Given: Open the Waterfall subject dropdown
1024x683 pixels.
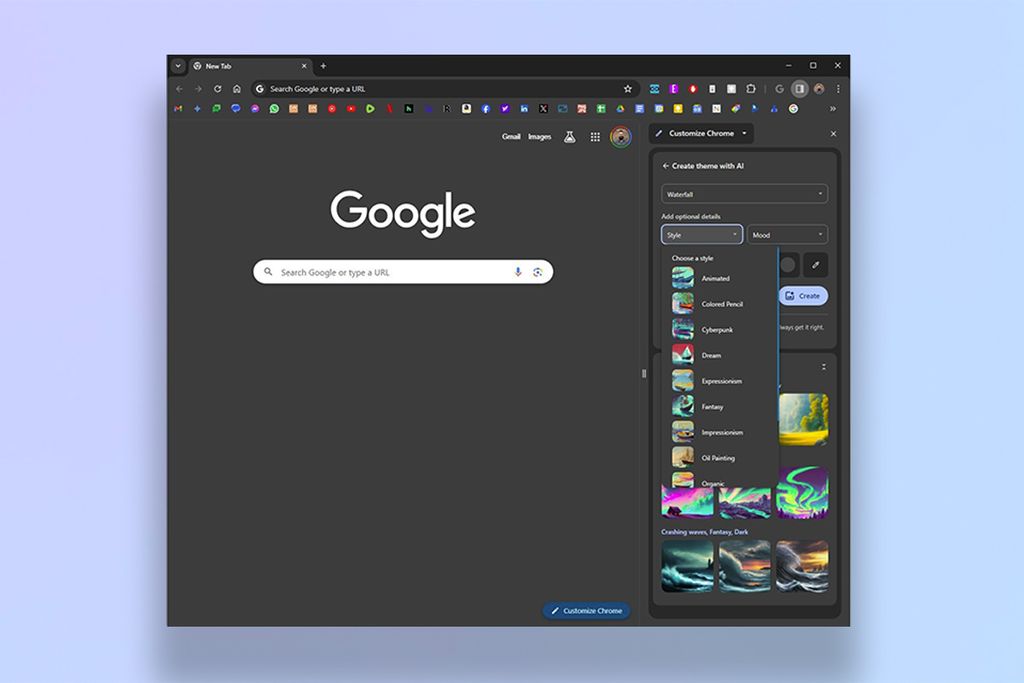Looking at the screenshot, I should click(743, 194).
